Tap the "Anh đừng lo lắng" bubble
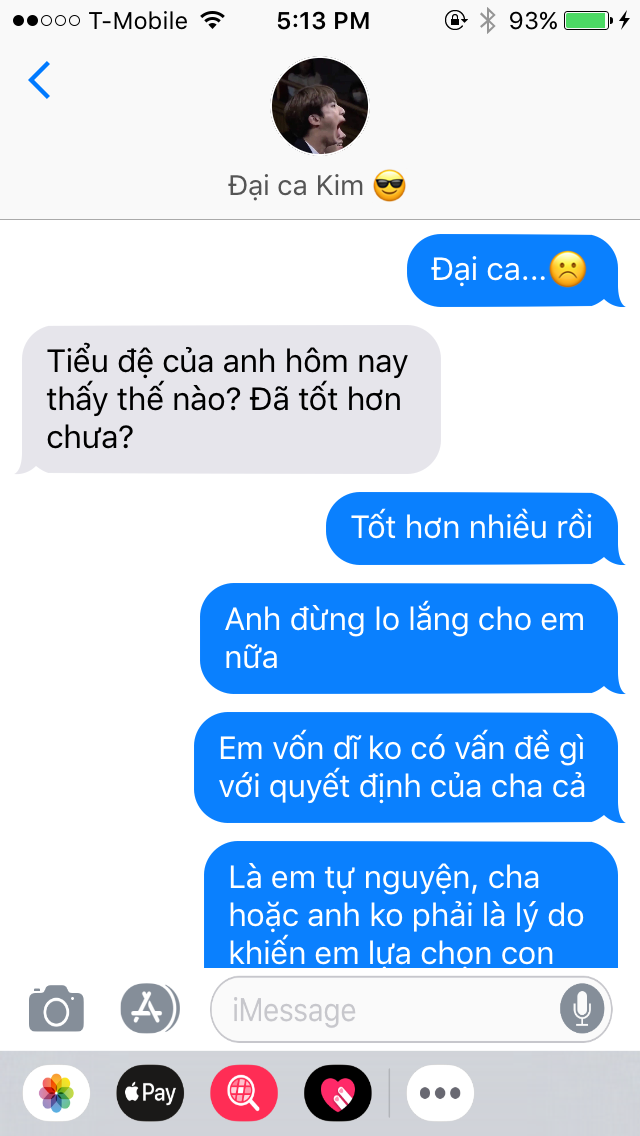This screenshot has width=640, height=1136. pyautogui.click(x=412, y=638)
